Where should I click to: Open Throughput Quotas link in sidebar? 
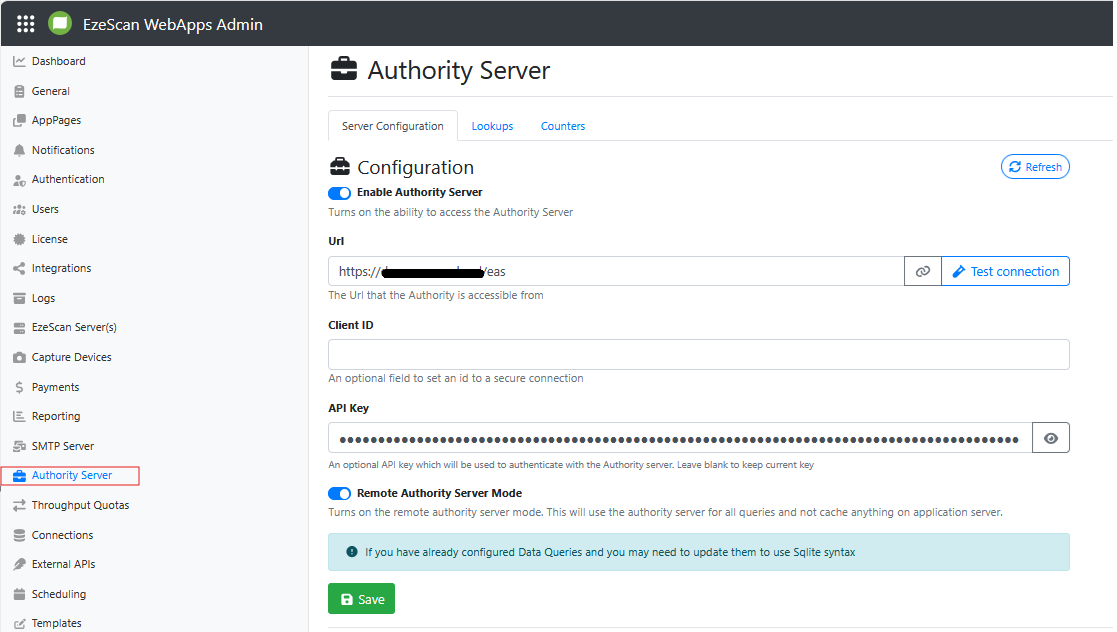80,505
